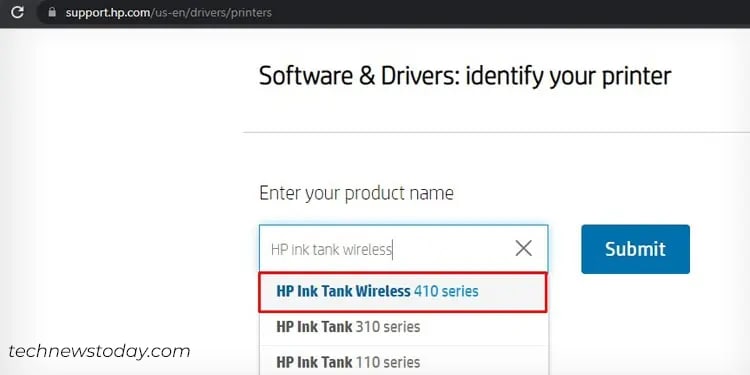The width and height of the screenshot is (750, 375).
Task: Click the technewstoday.com watermark
Action: 99,352
